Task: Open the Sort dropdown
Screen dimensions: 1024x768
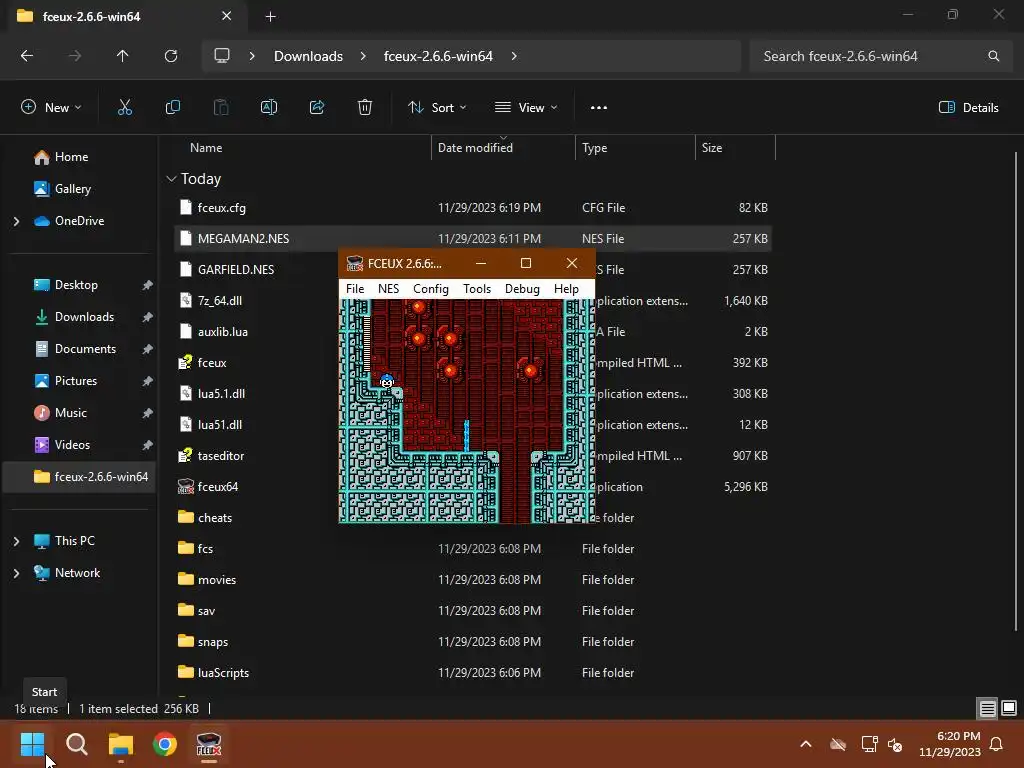Action: (x=437, y=108)
